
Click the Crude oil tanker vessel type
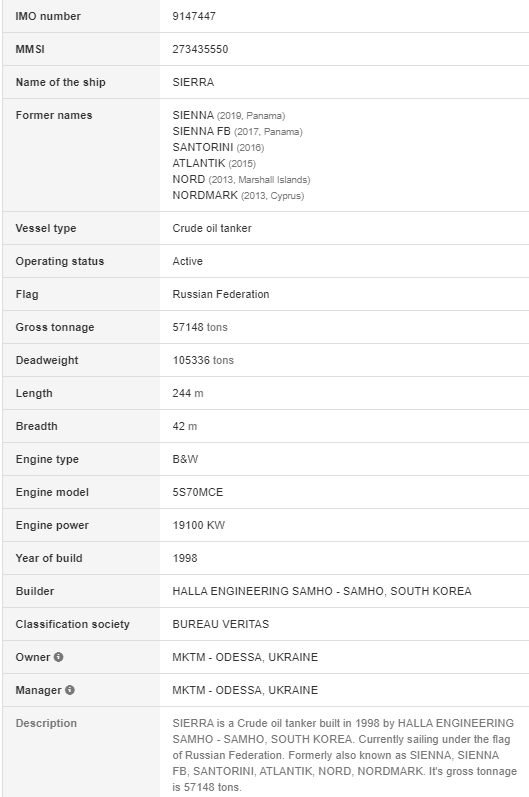212,228
